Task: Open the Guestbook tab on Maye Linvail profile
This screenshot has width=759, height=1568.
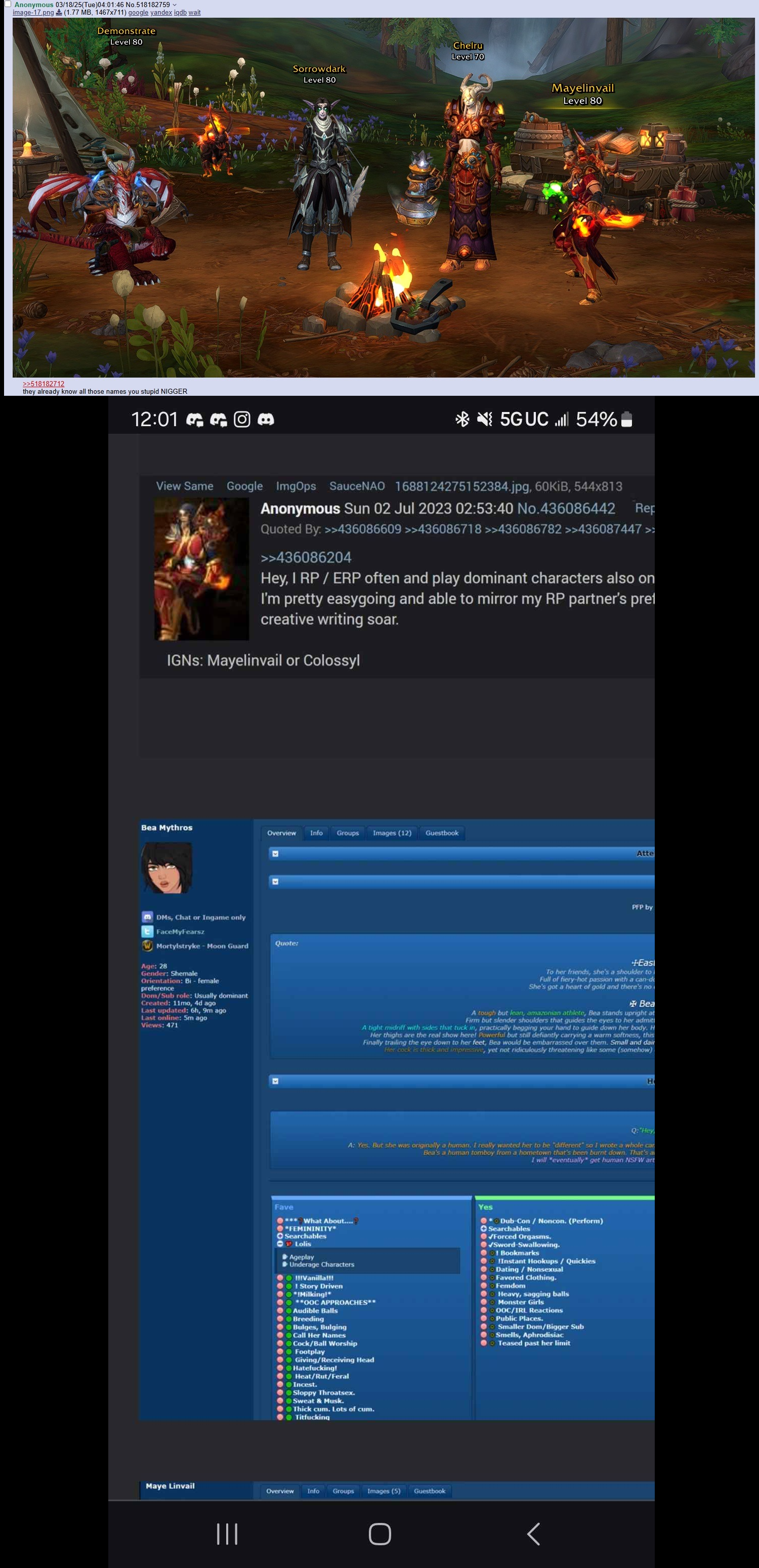Action: [x=430, y=1491]
